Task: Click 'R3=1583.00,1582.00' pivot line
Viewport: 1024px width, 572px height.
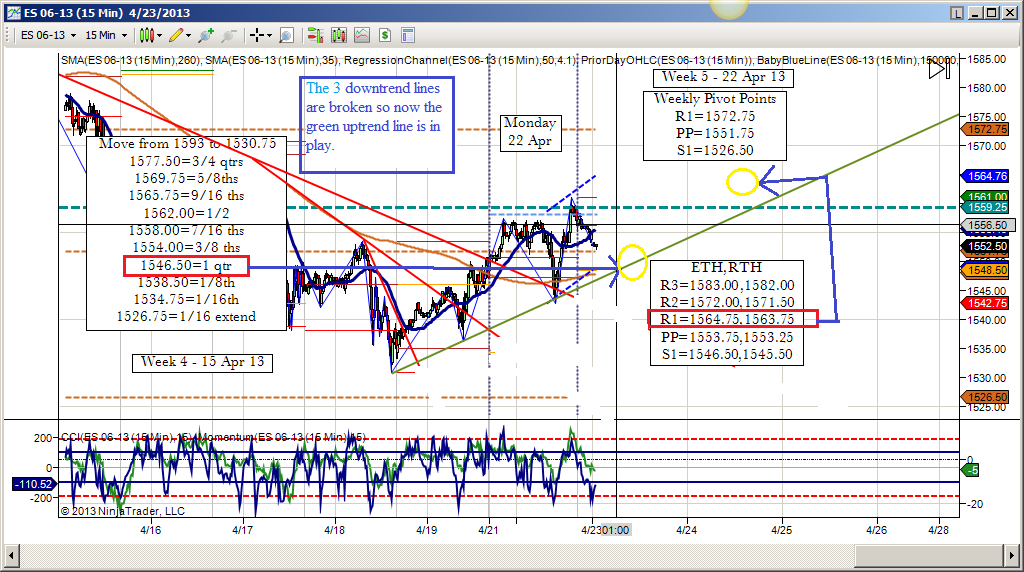Action: [727, 285]
